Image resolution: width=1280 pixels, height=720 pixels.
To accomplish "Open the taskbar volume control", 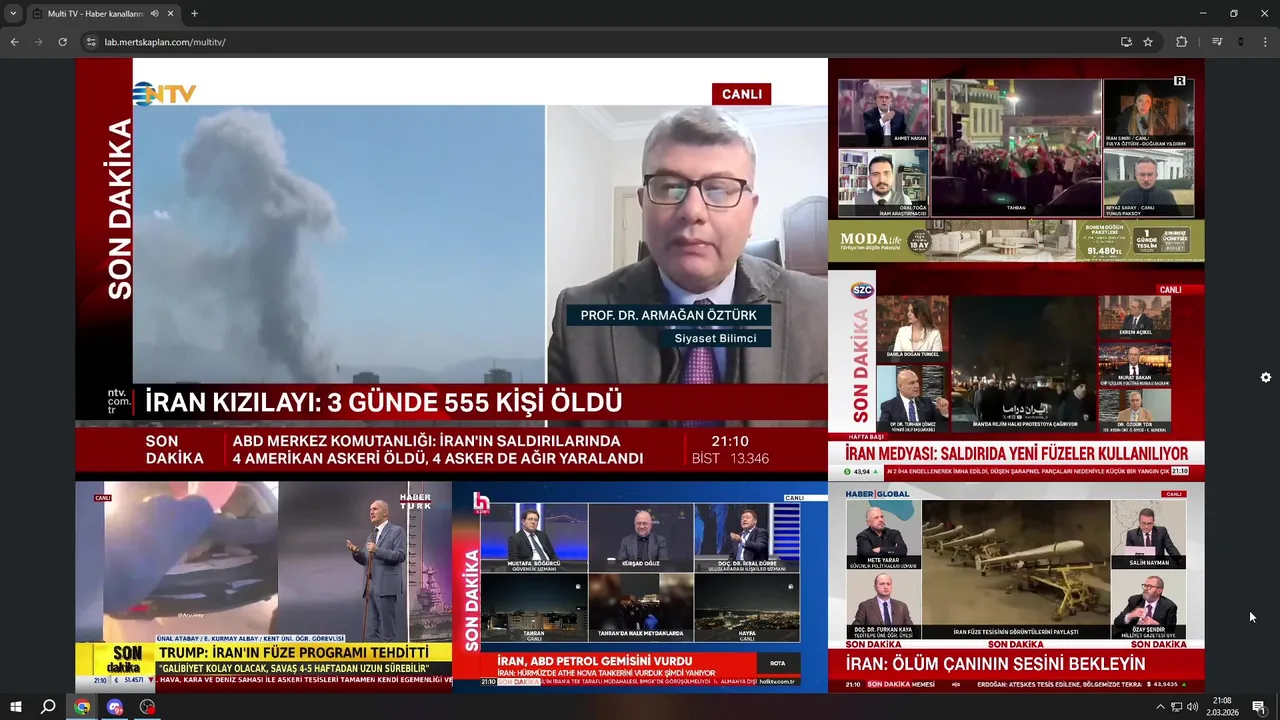I will coord(1192,707).
